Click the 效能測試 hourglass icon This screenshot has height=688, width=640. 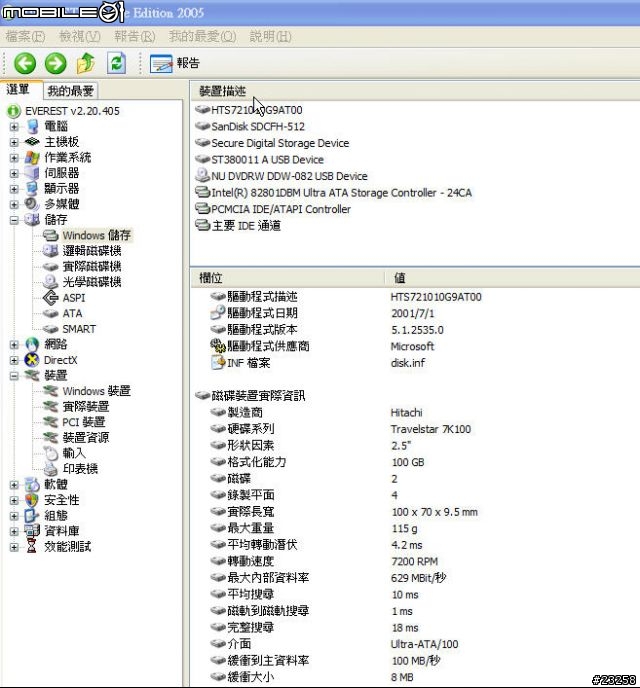[x=32, y=546]
